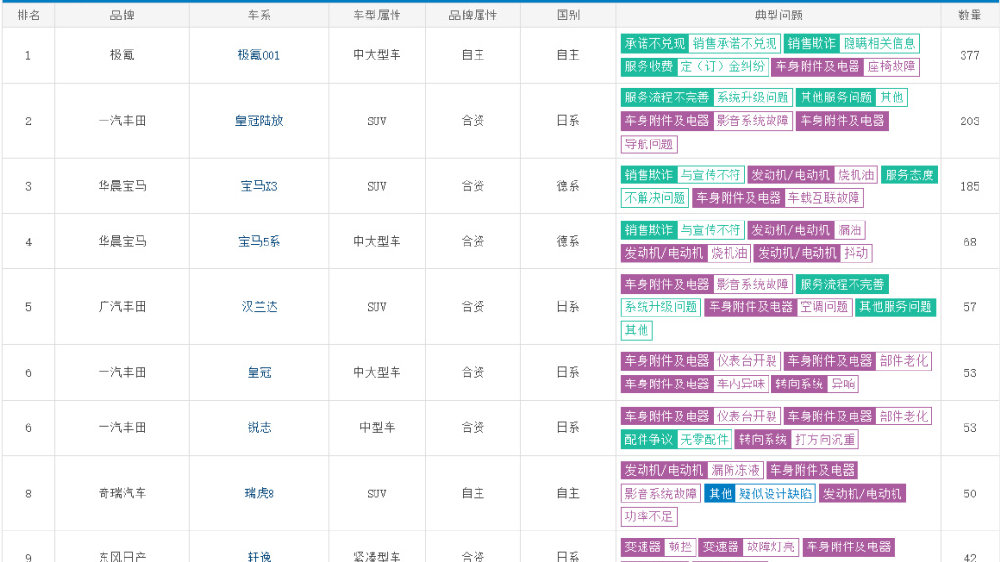Select the 服务收费 tag in 极氪 row

point(649,66)
